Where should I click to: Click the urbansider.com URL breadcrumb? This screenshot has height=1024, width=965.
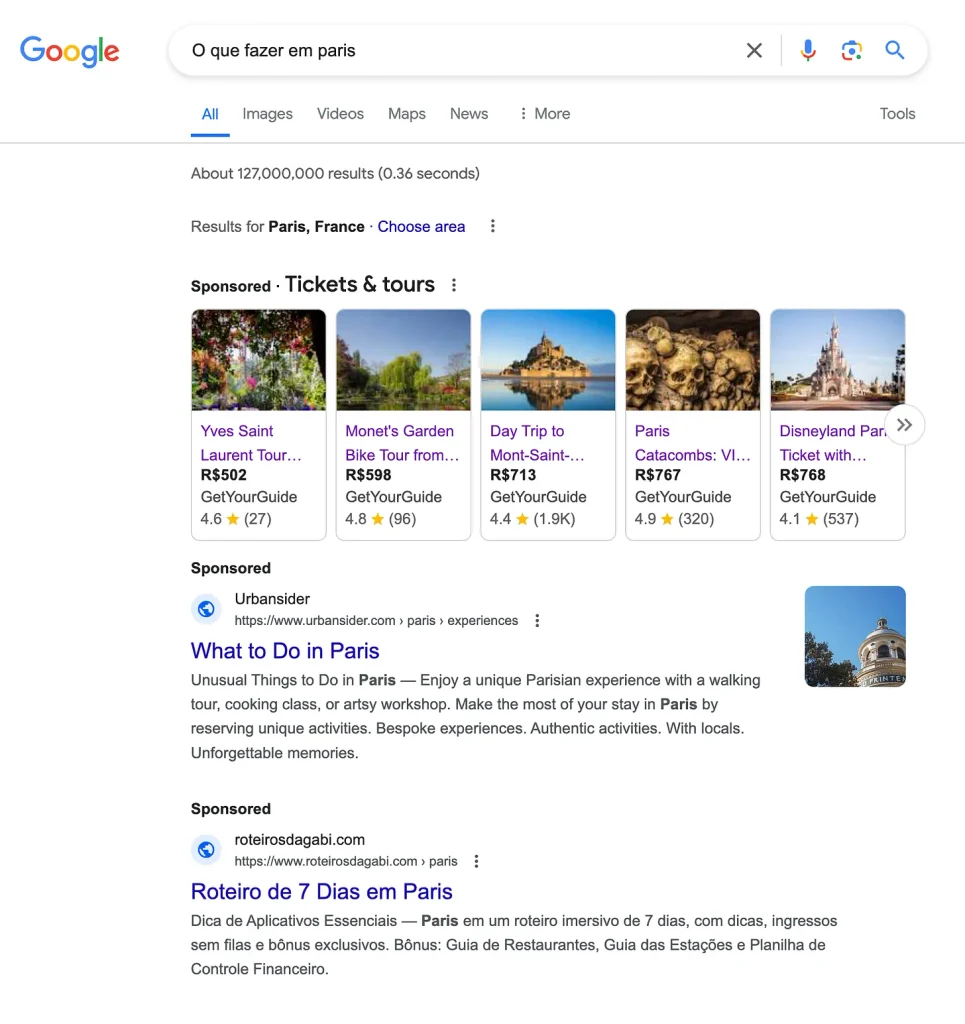376,620
